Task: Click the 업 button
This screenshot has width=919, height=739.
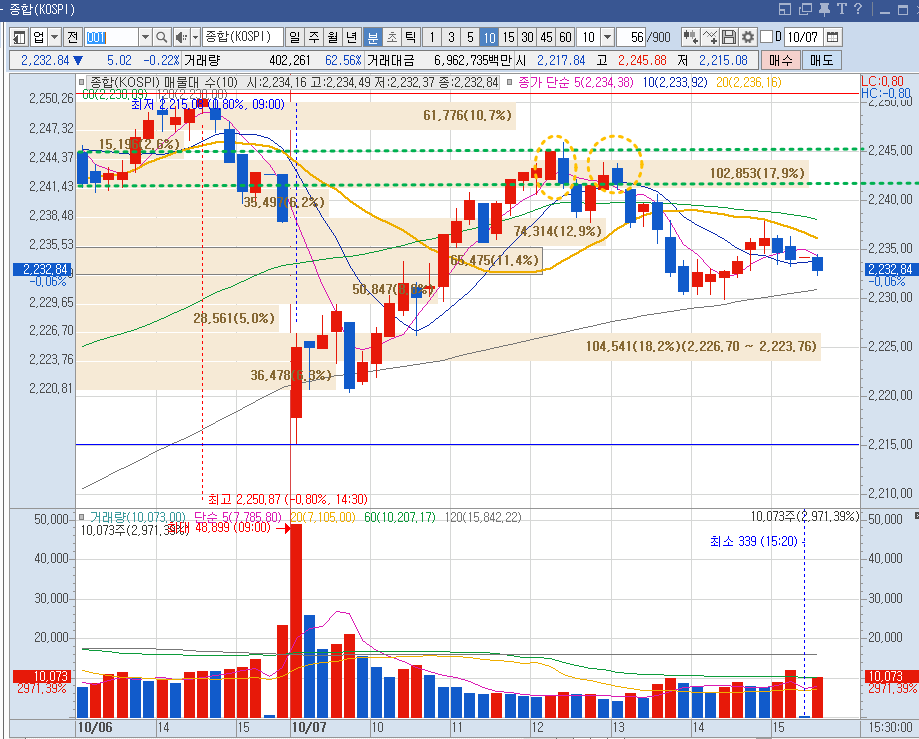Action: pyautogui.click(x=39, y=38)
